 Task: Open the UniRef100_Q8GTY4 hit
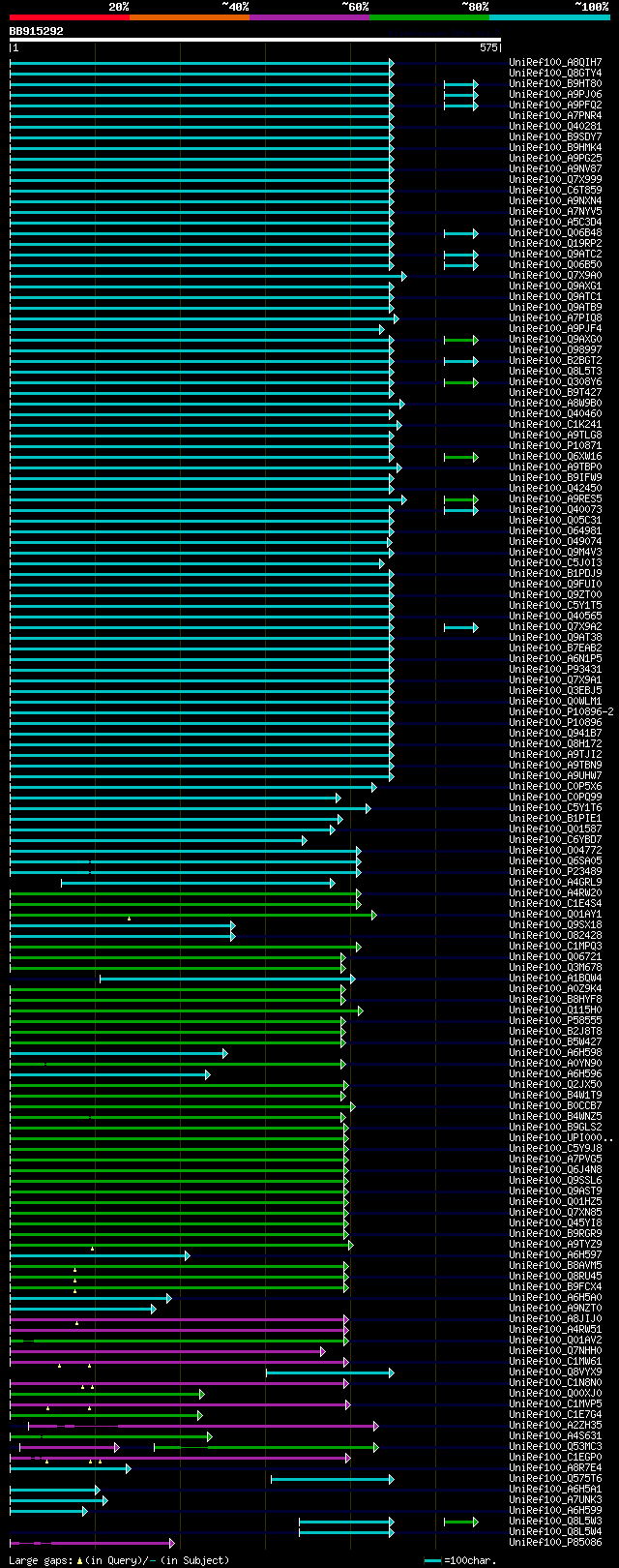[555, 74]
